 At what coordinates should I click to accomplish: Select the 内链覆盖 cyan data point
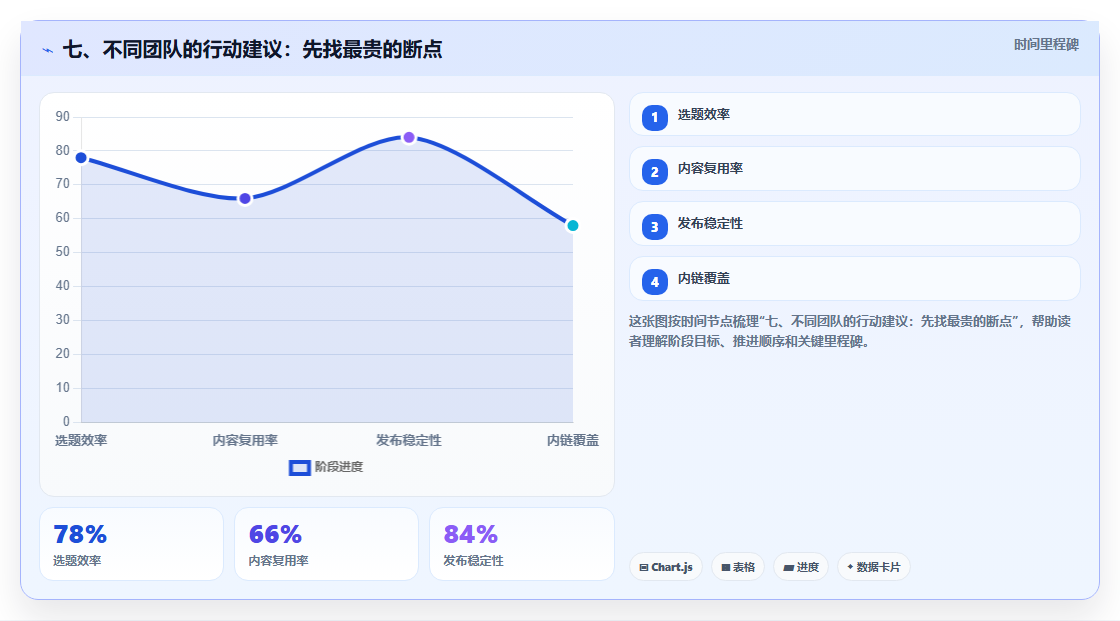[x=572, y=226]
